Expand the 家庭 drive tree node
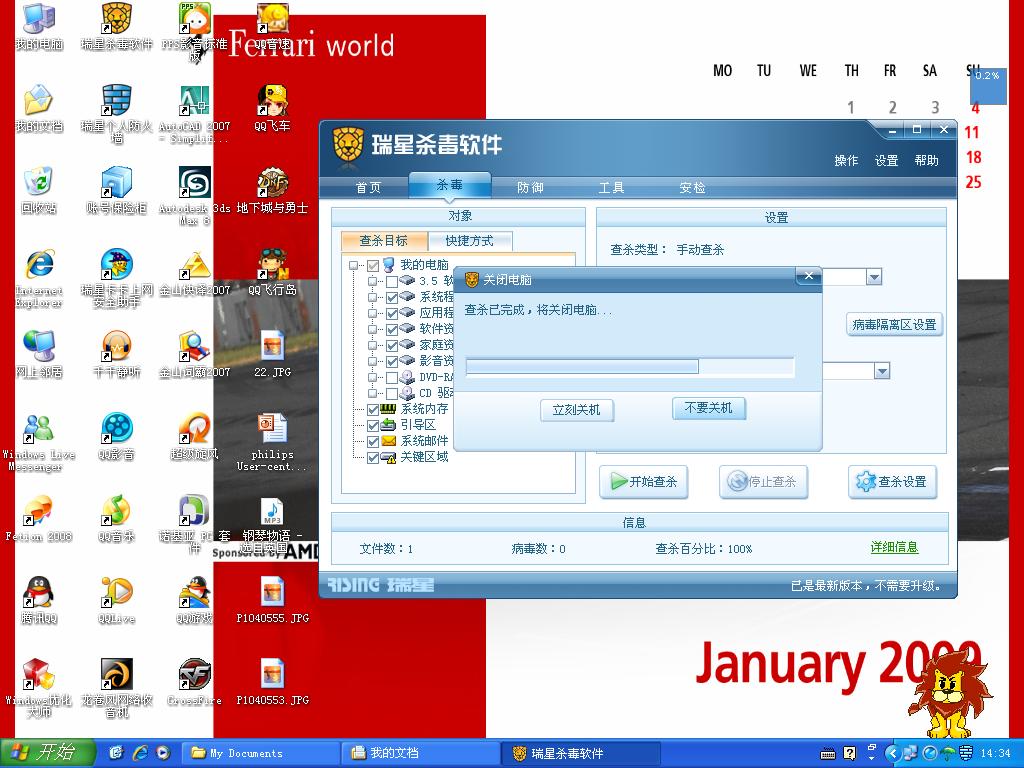1024x768 pixels. [x=372, y=345]
